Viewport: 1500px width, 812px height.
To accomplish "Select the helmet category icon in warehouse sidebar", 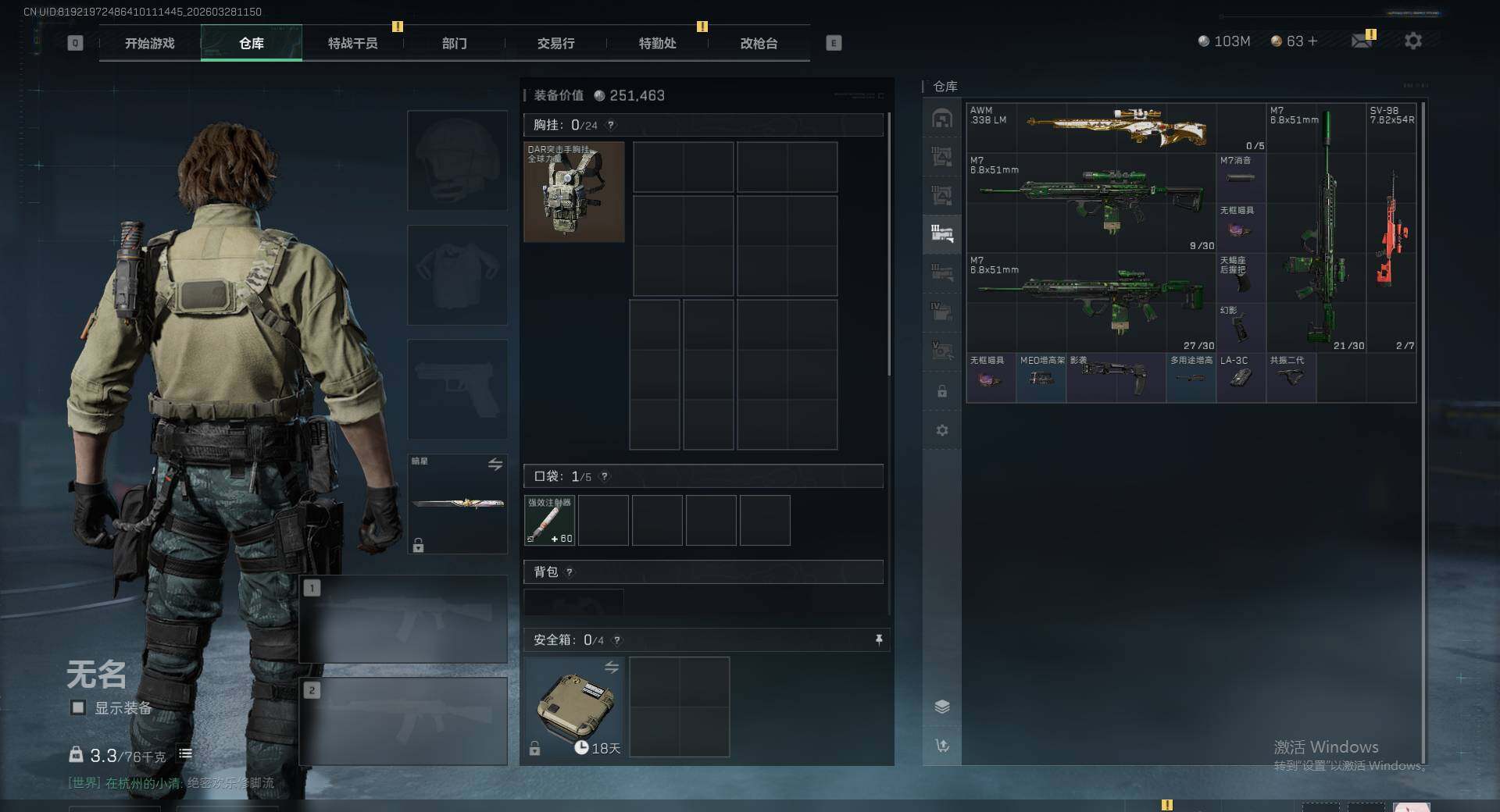I will coord(942,118).
